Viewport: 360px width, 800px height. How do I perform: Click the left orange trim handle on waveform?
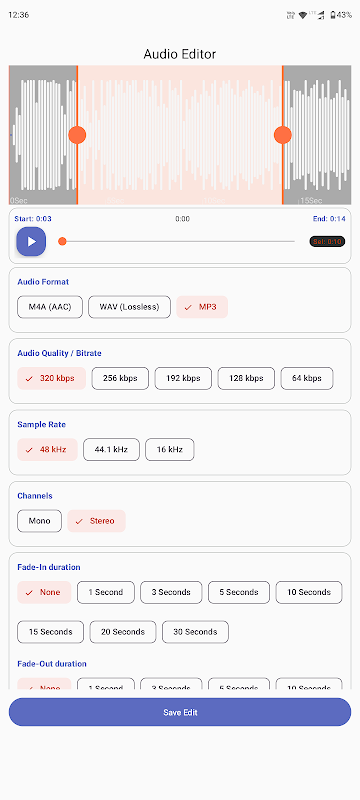click(x=77, y=135)
